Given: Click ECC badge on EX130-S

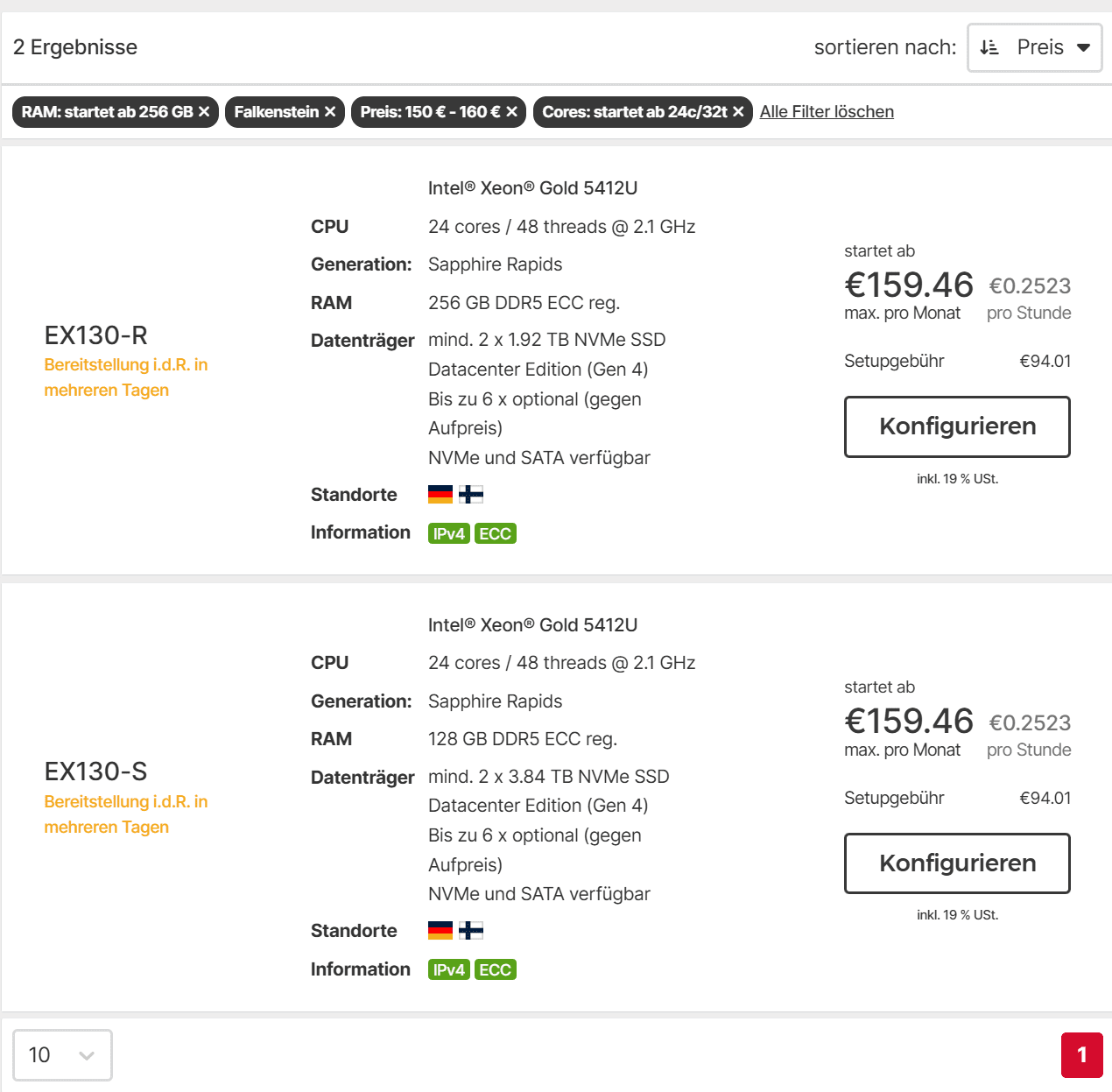Looking at the screenshot, I should coord(495,969).
